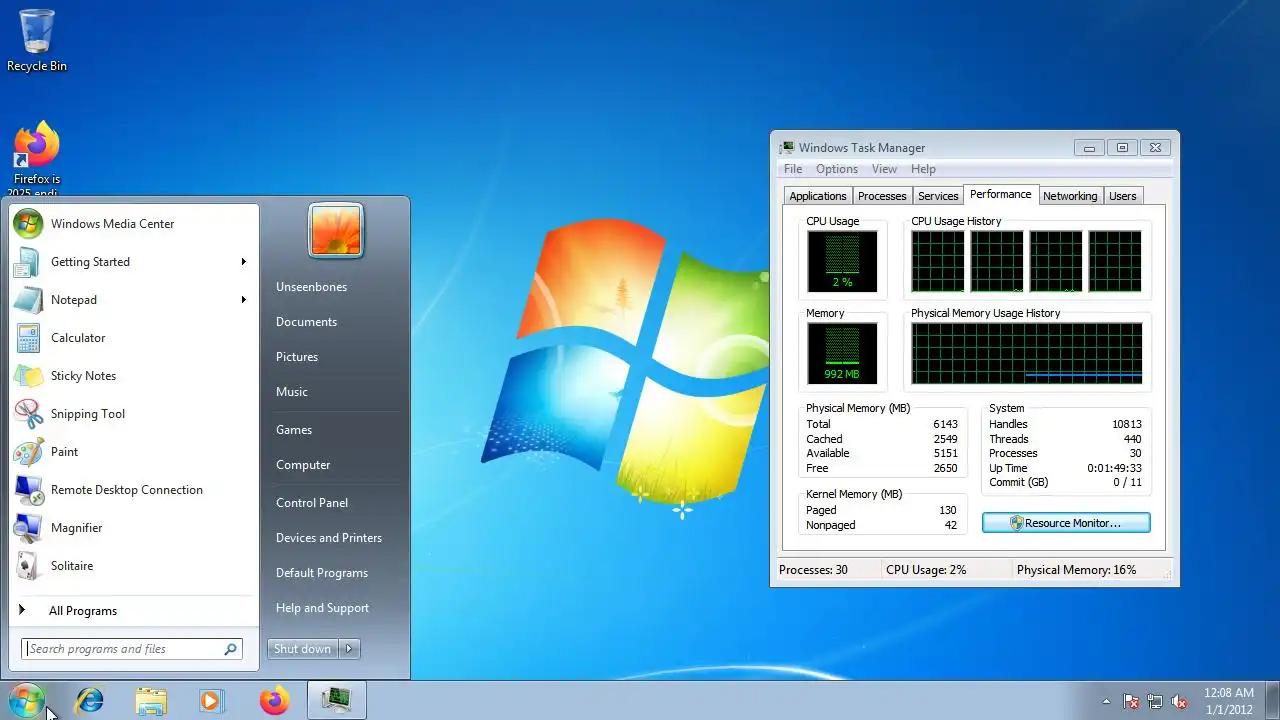Click the 'Up Time' value 0:01:49:33
Image resolution: width=1280 pixels, height=720 pixels.
tap(1114, 468)
